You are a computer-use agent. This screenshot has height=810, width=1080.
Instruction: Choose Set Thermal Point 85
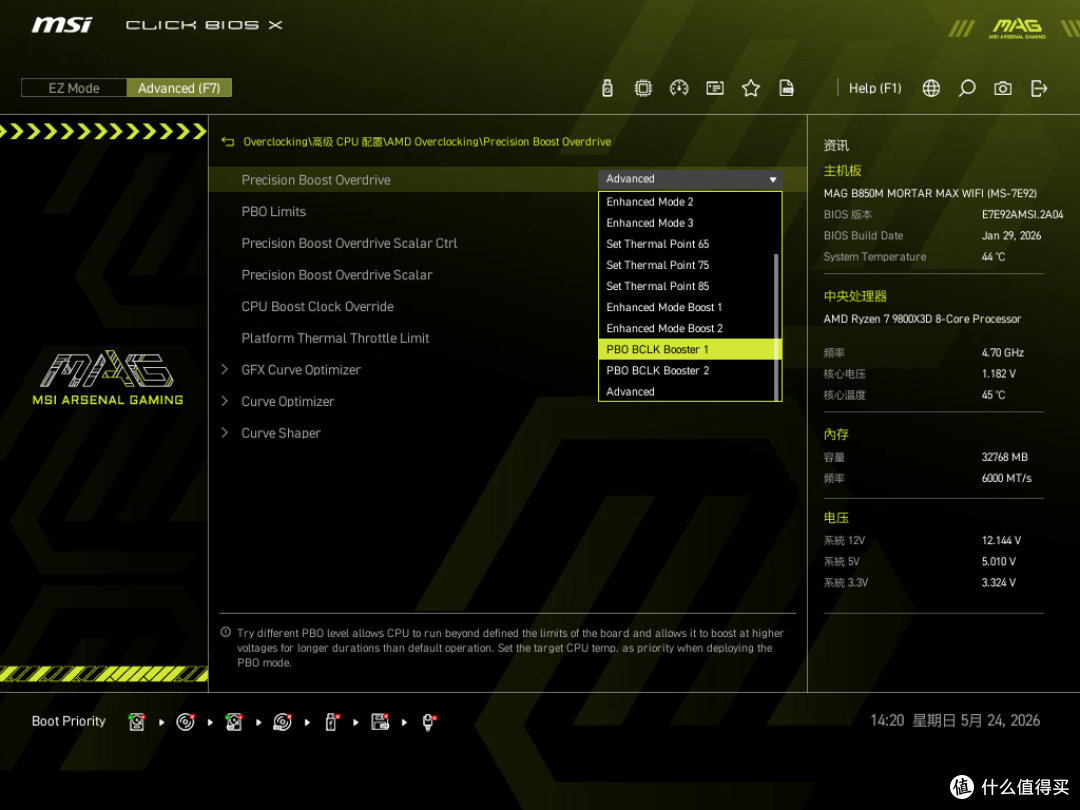pyautogui.click(x=689, y=287)
